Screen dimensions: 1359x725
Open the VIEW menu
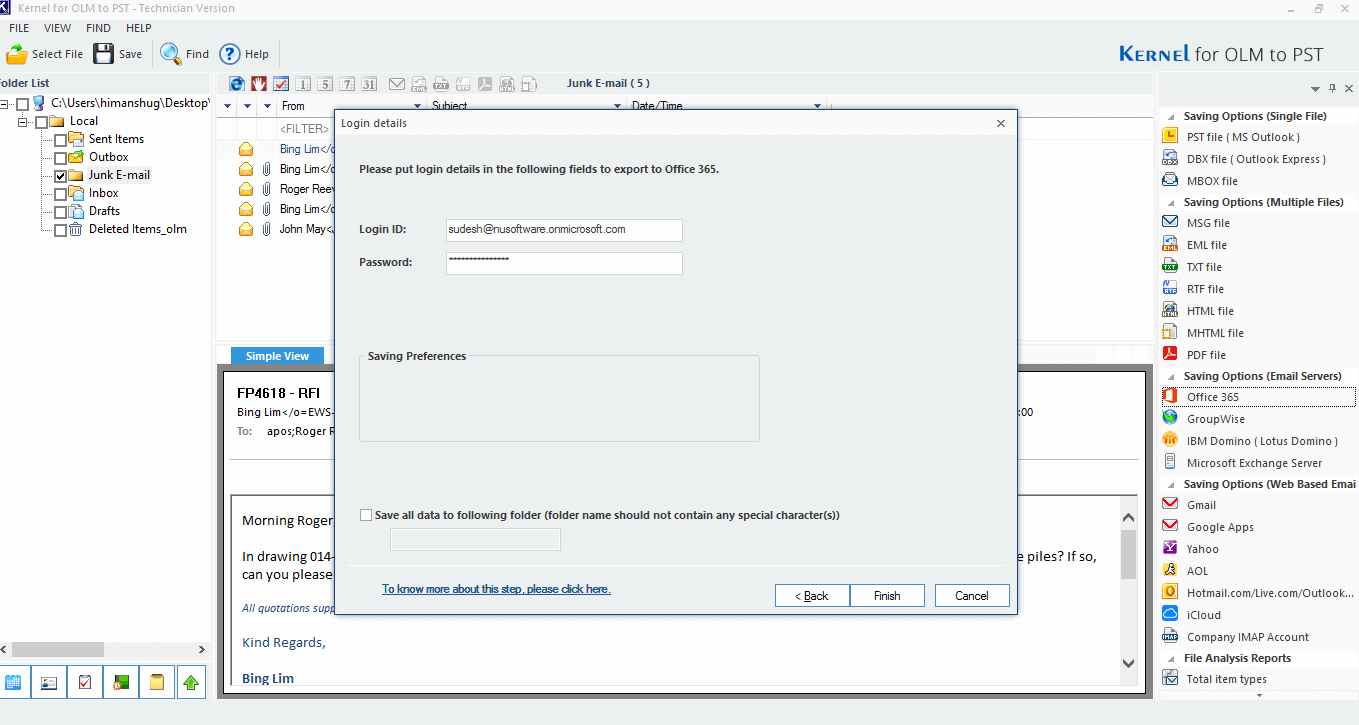tap(58, 28)
